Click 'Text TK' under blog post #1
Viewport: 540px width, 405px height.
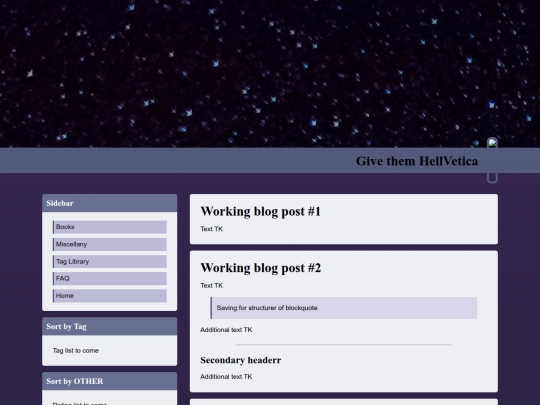tap(211, 229)
